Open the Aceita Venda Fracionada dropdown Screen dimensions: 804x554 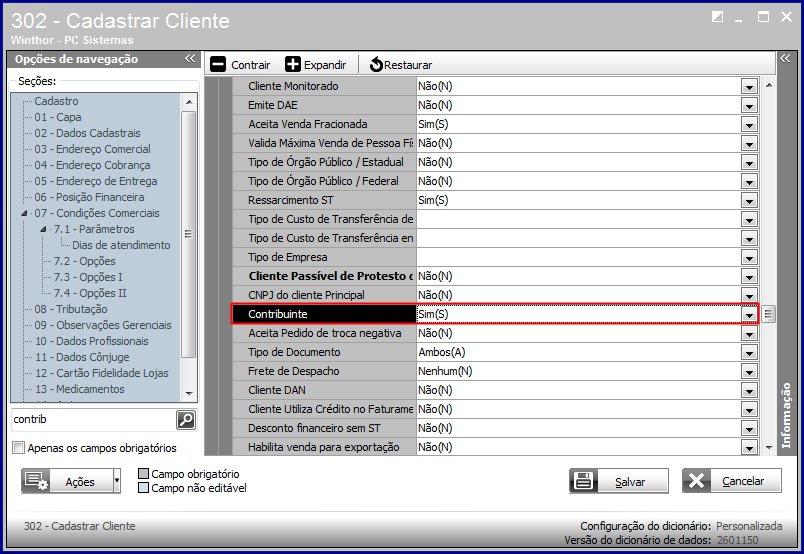(x=749, y=125)
